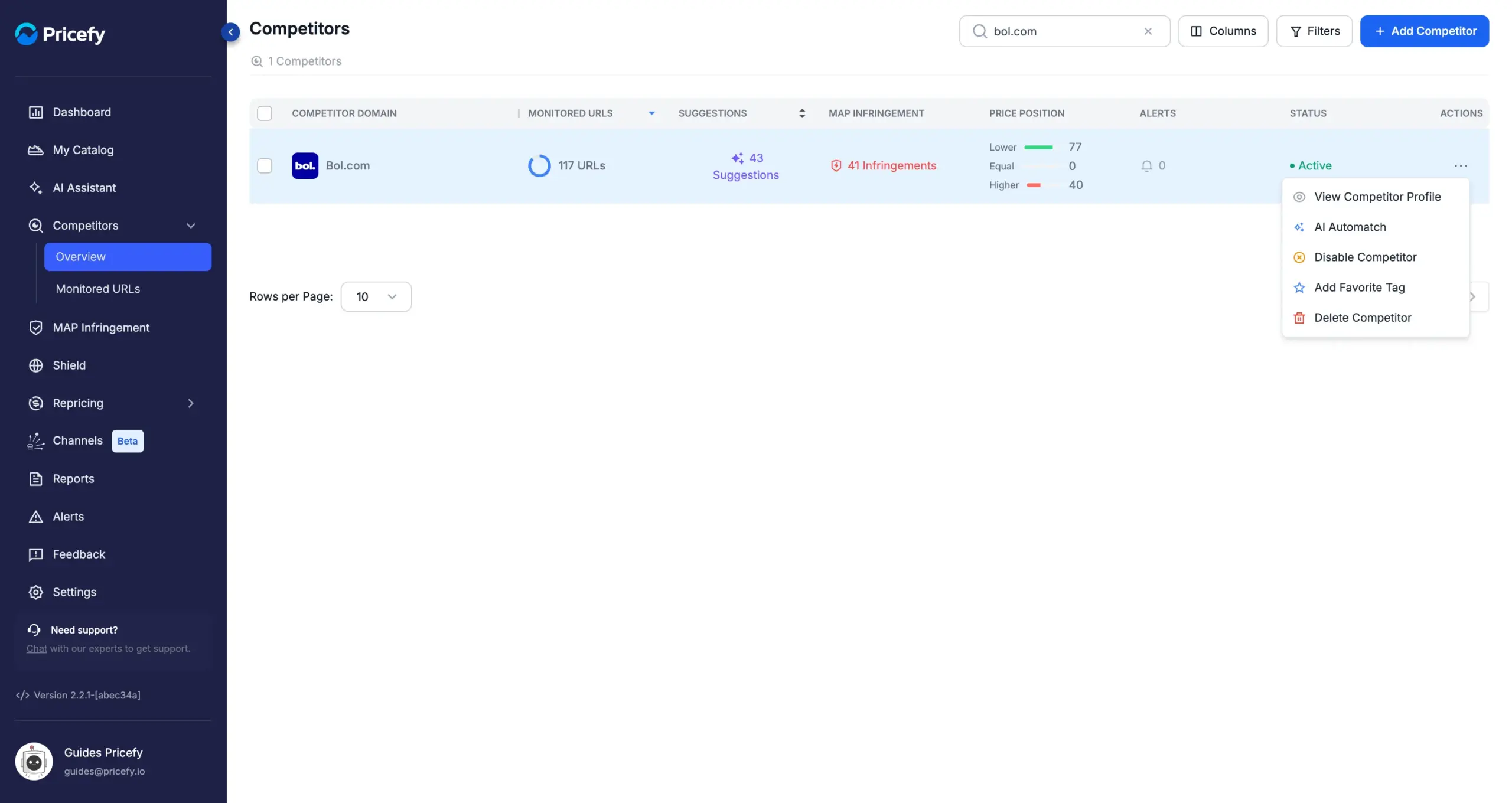Click the Chat support link
Viewport: 1512px width, 803px height.
coord(37,648)
